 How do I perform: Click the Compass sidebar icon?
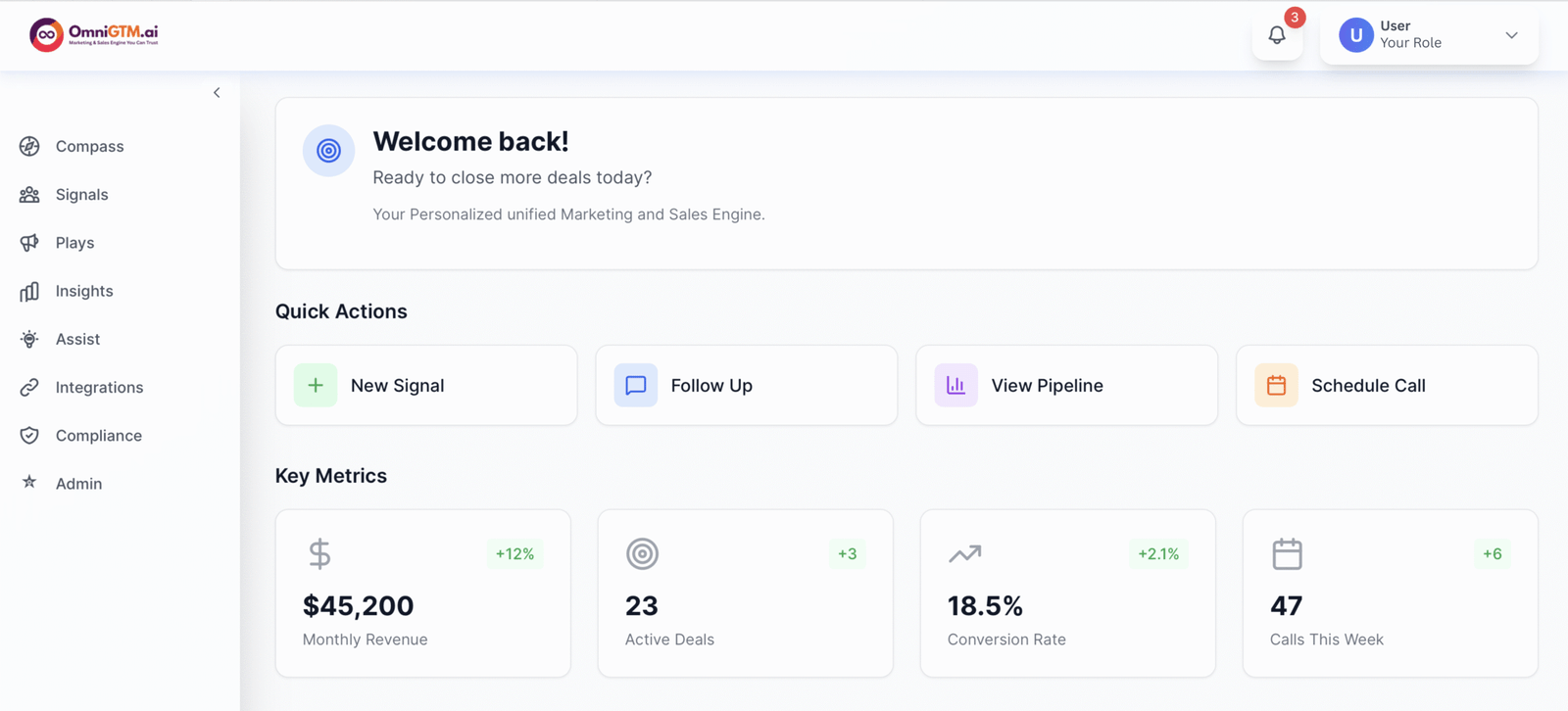(29, 146)
